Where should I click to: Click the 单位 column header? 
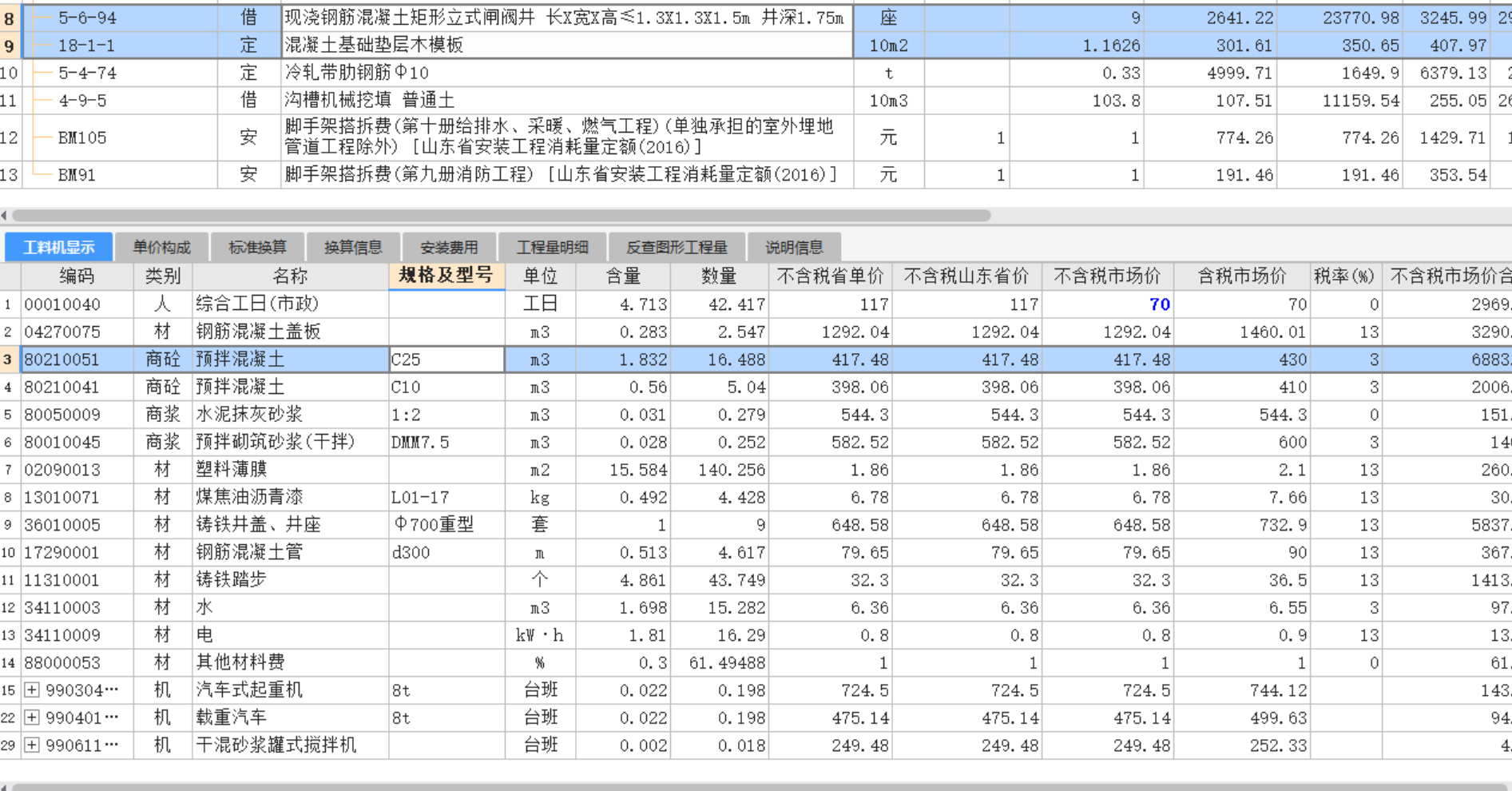[x=540, y=276]
